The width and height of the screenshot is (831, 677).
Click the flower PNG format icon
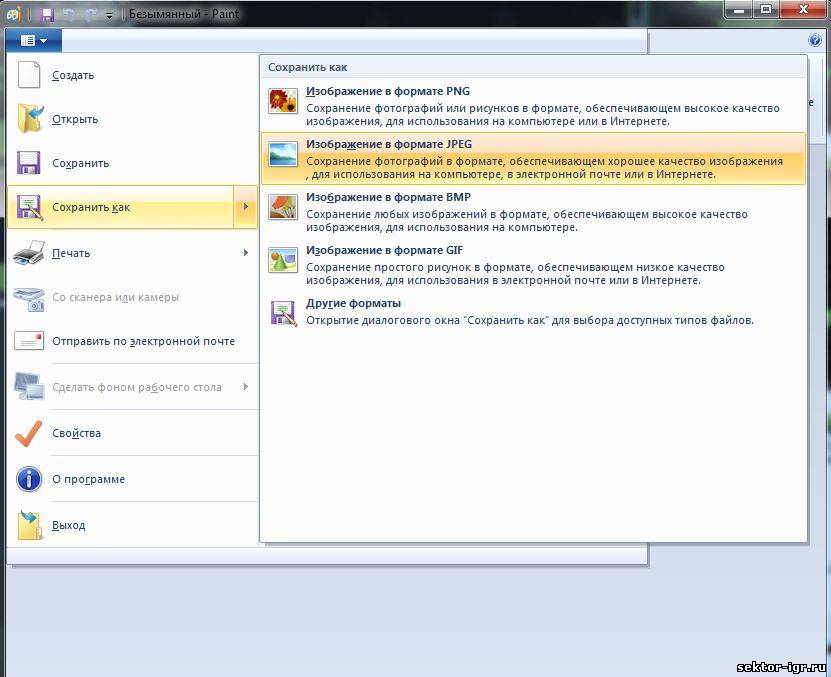(282, 101)
